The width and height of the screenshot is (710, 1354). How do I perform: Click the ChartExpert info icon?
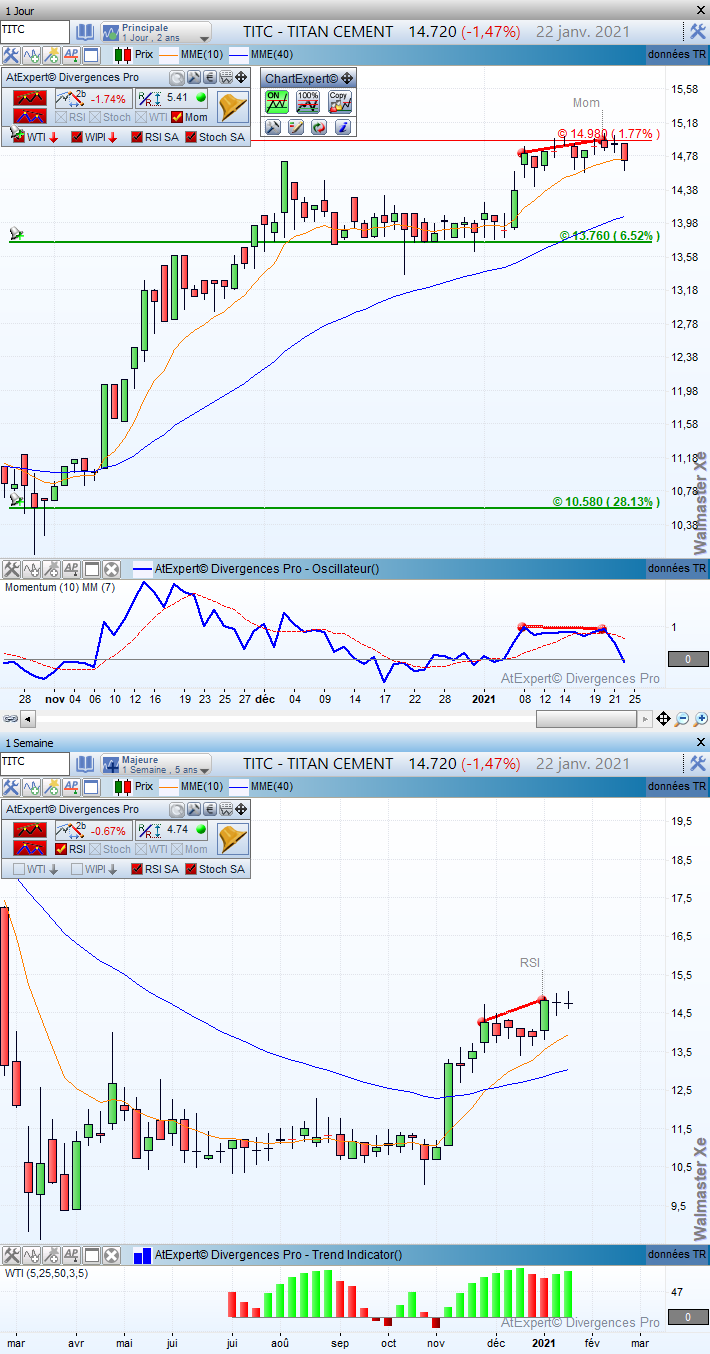pos(342,127)
